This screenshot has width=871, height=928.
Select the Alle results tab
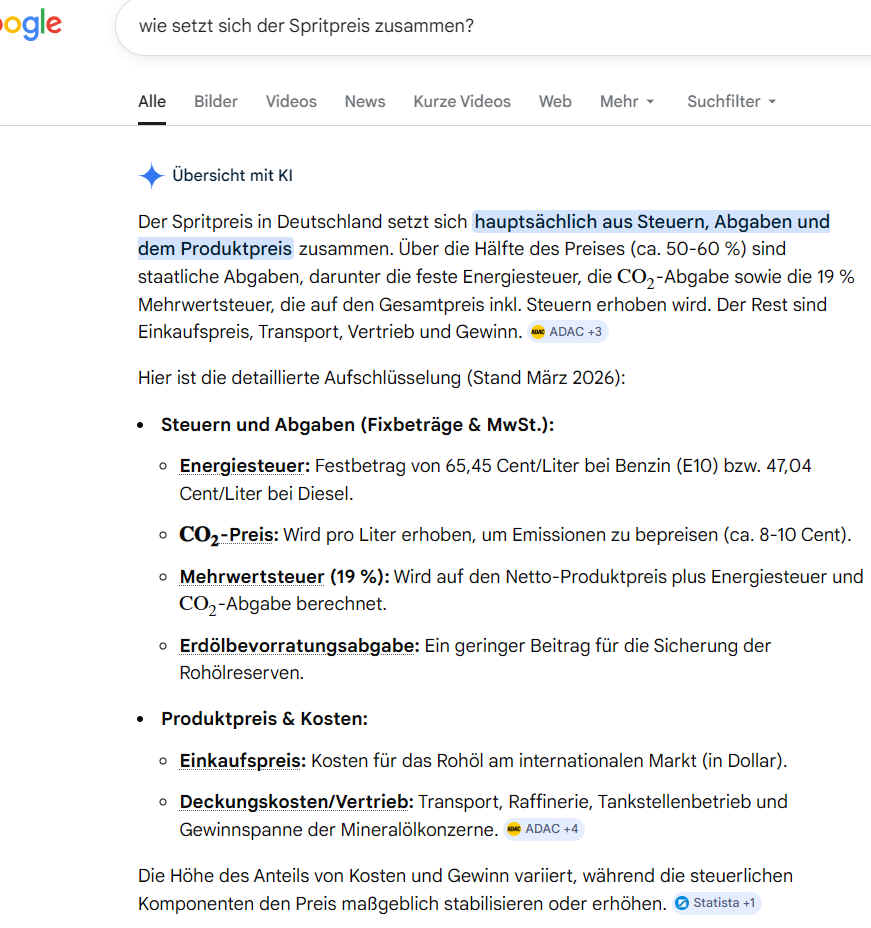152,101
